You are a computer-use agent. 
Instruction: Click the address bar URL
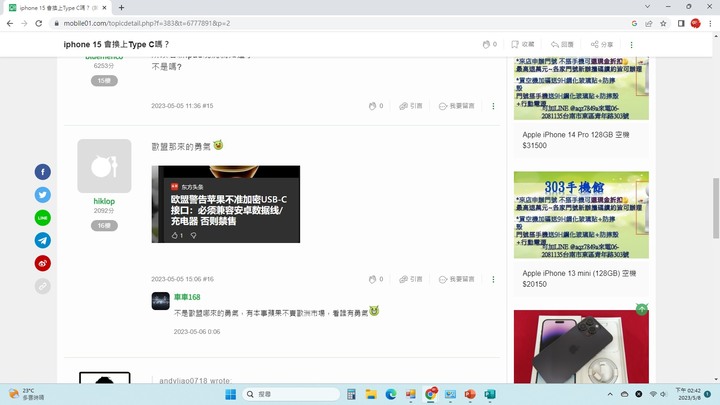click(147, 23)
